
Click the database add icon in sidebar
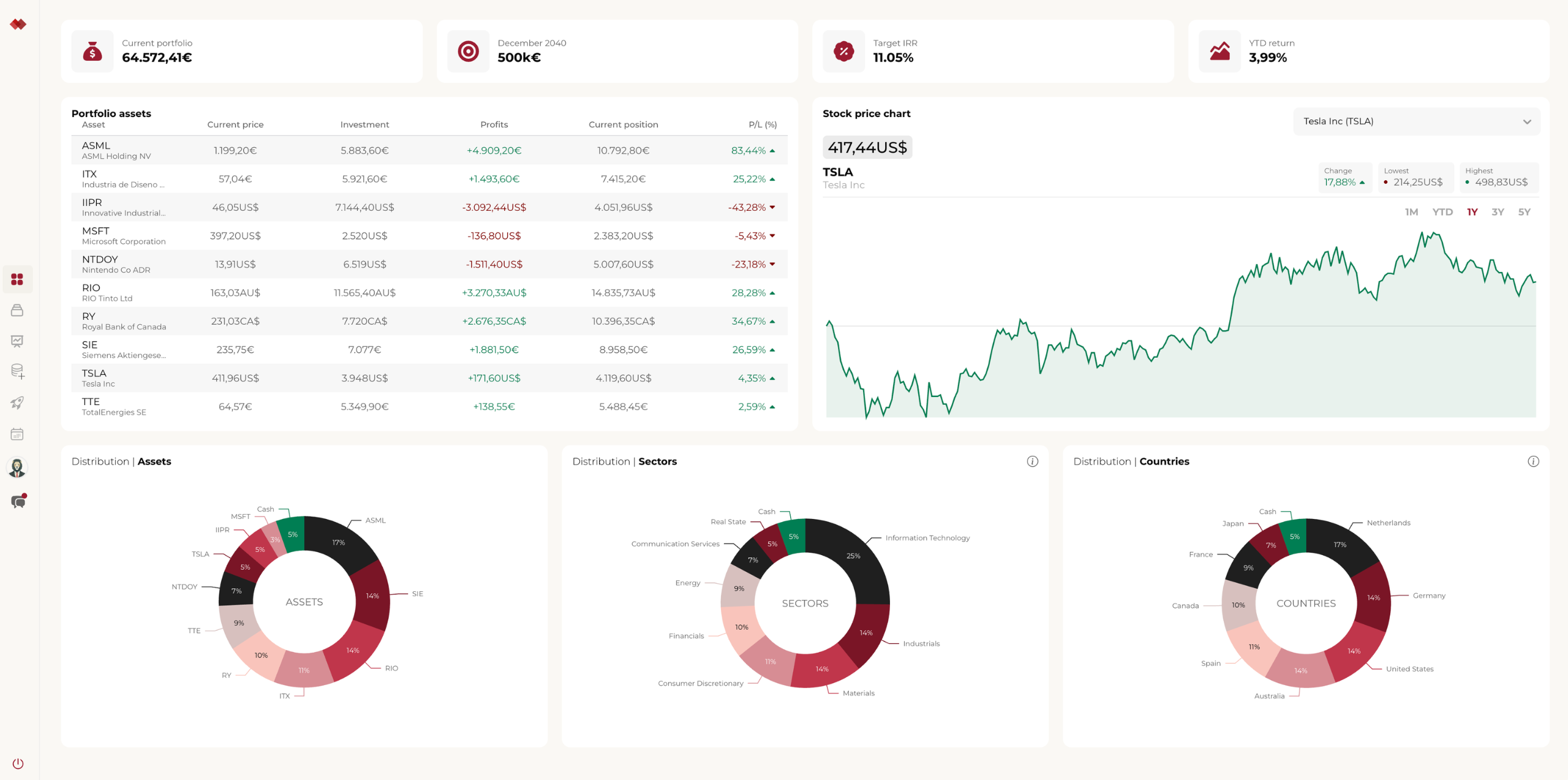(17, 371)
